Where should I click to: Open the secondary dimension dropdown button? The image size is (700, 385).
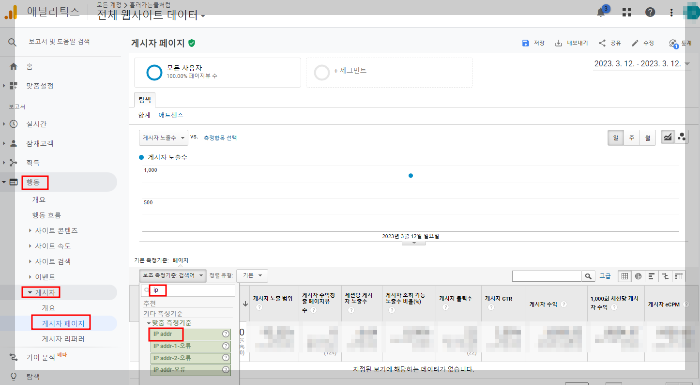[172, 276]
